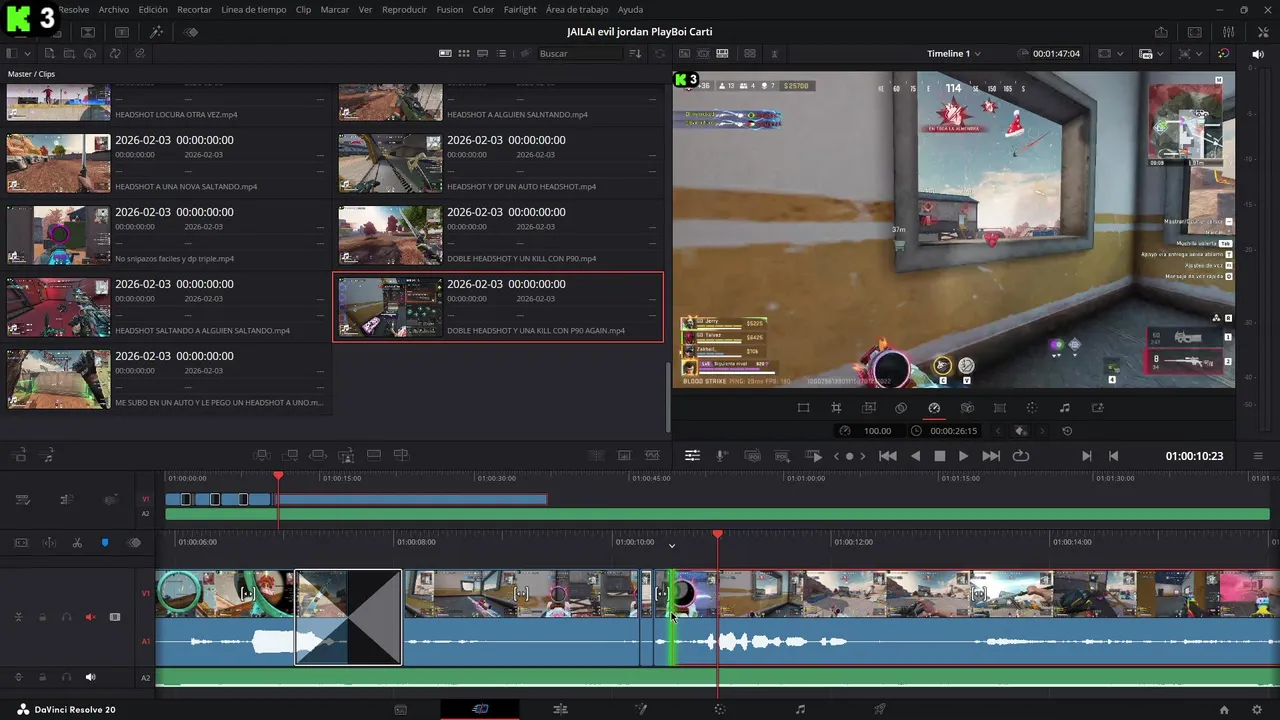The image size is (1280, 720).
Task: Click the Import Media icon
Action: (x=48, y=53)
